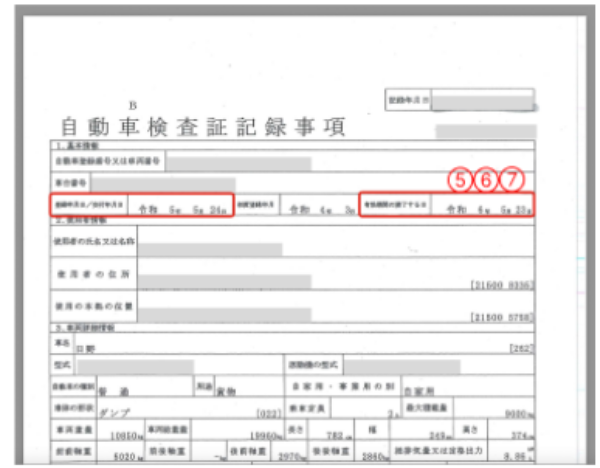
Task: Click the 前後軸重 label
Action: pyautogui.click(x=168, y=452)
